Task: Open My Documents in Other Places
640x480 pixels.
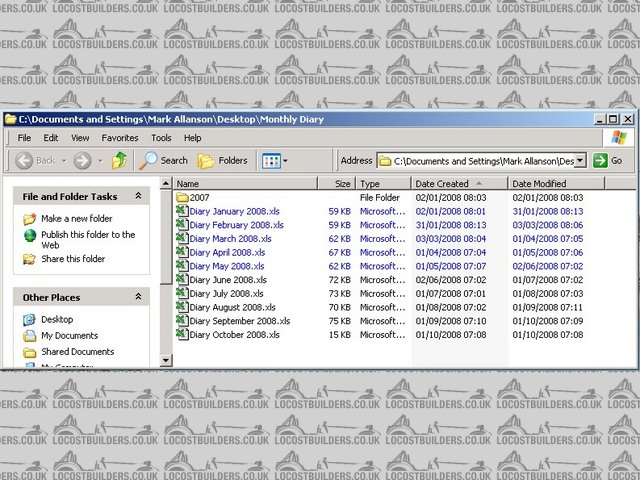Action: point(69,336)
